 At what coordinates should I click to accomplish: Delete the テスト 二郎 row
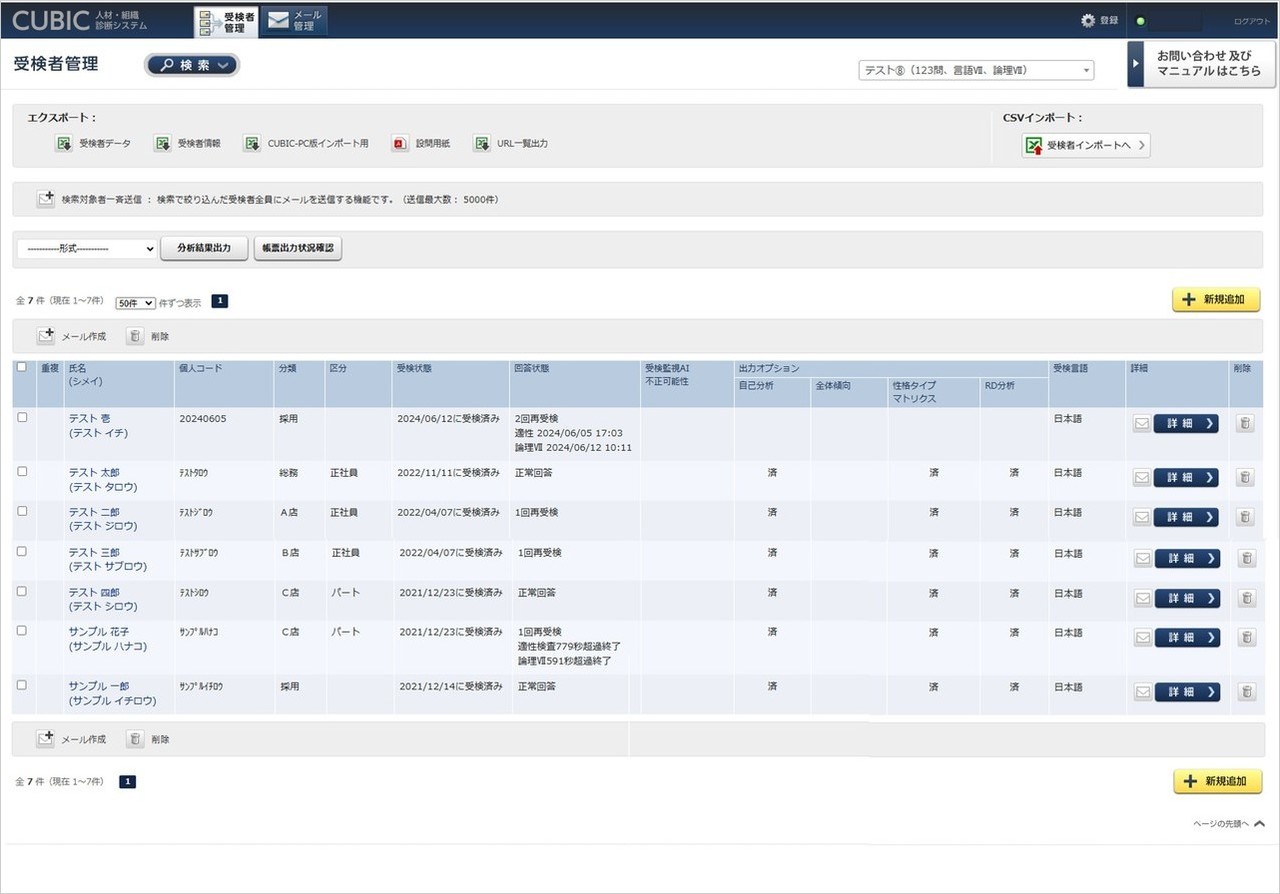pyautogui.click(x=1245, y=517)
